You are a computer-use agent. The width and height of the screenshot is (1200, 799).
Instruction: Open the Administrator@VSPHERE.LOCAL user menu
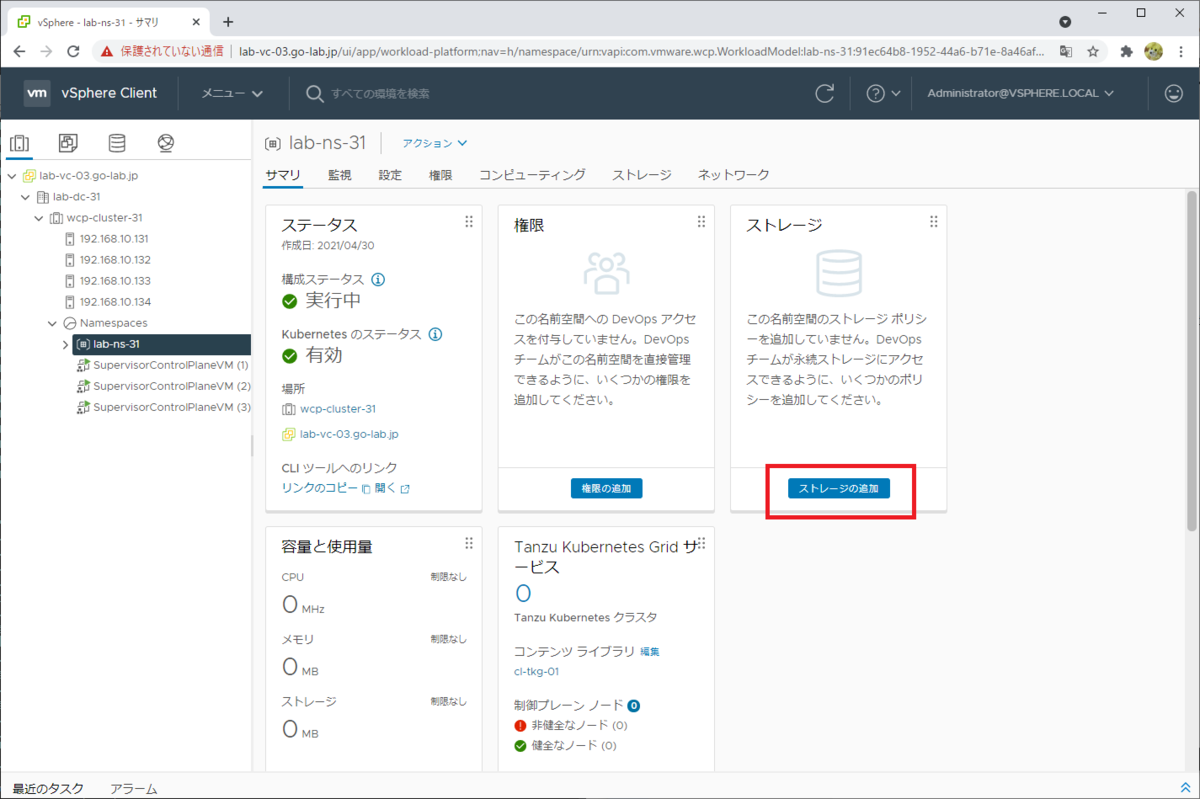coord(1020,93)
